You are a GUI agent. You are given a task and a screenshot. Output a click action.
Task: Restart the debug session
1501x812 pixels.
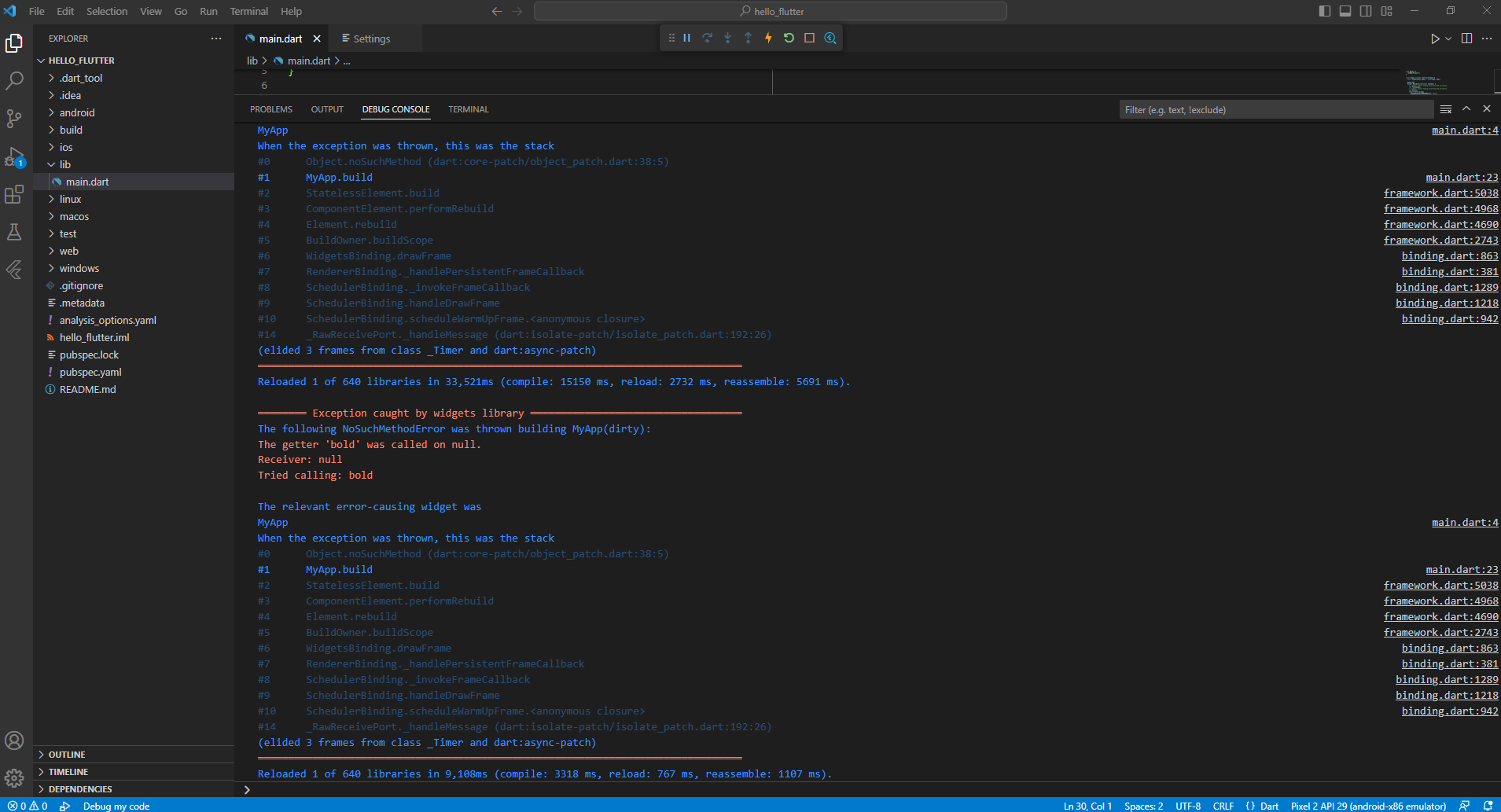click(789, 38)
